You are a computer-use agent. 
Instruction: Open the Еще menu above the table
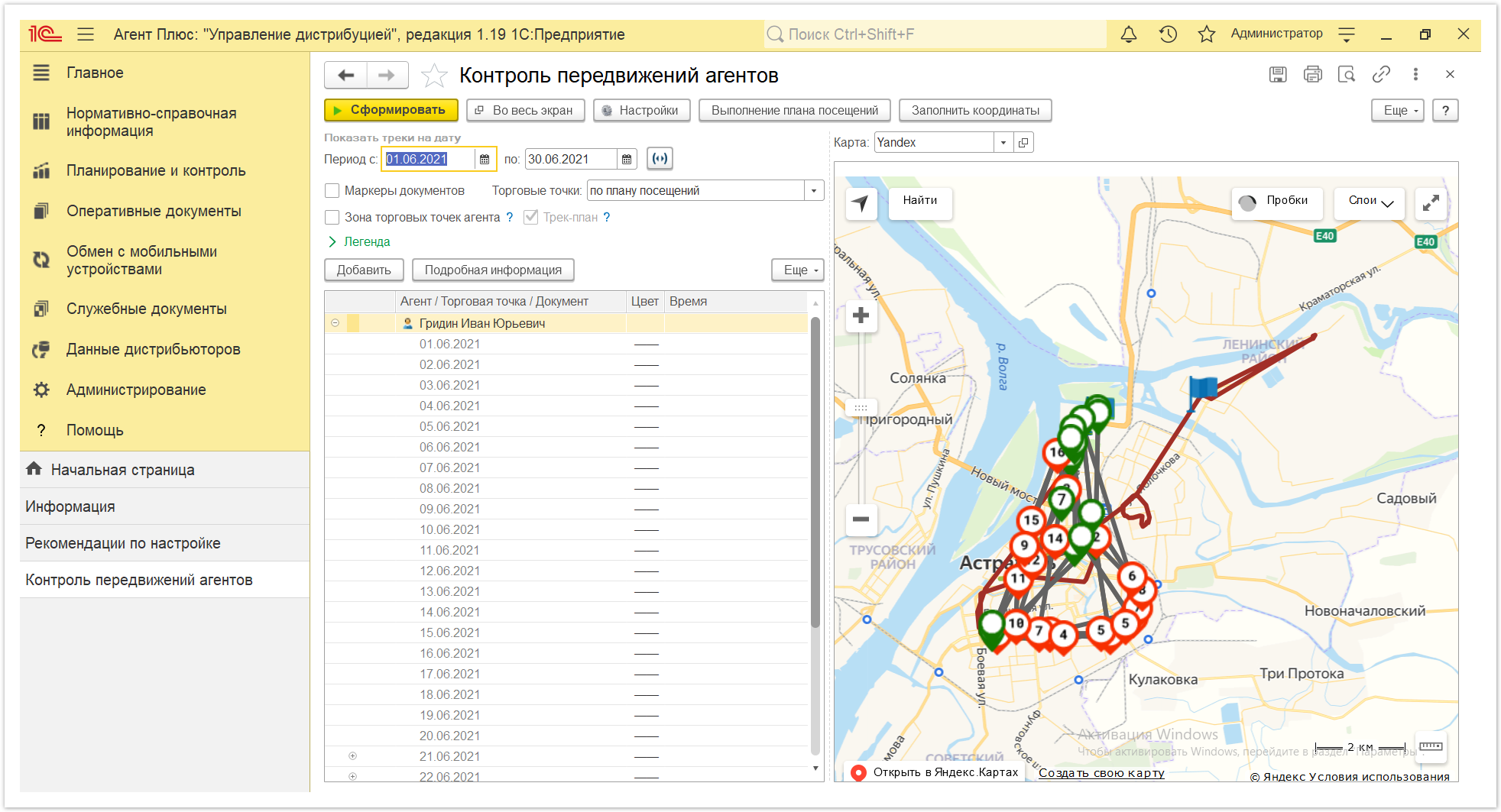point(798,270)
